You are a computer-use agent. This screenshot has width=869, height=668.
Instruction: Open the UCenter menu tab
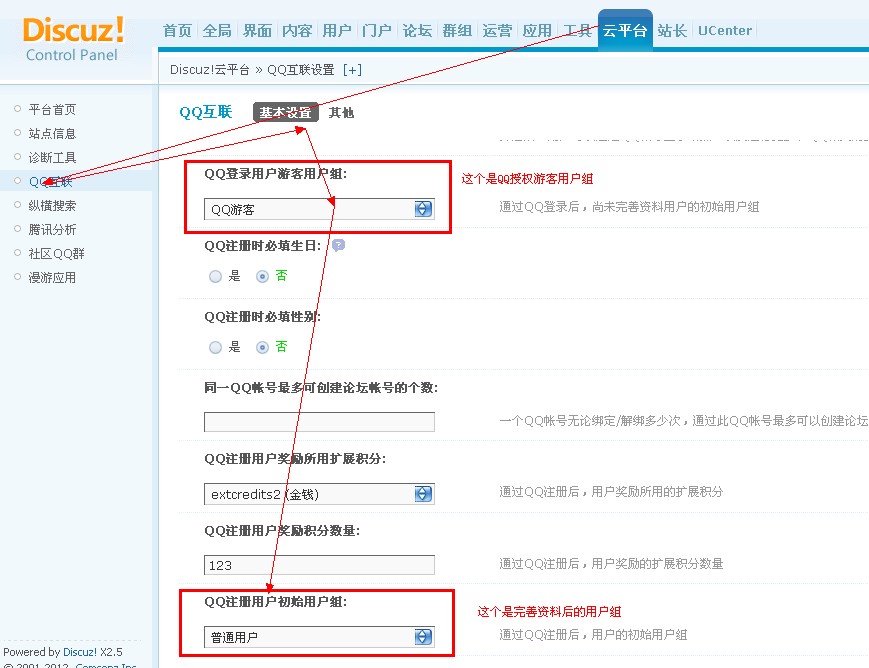pyautogui.click(x=725, y=30)
